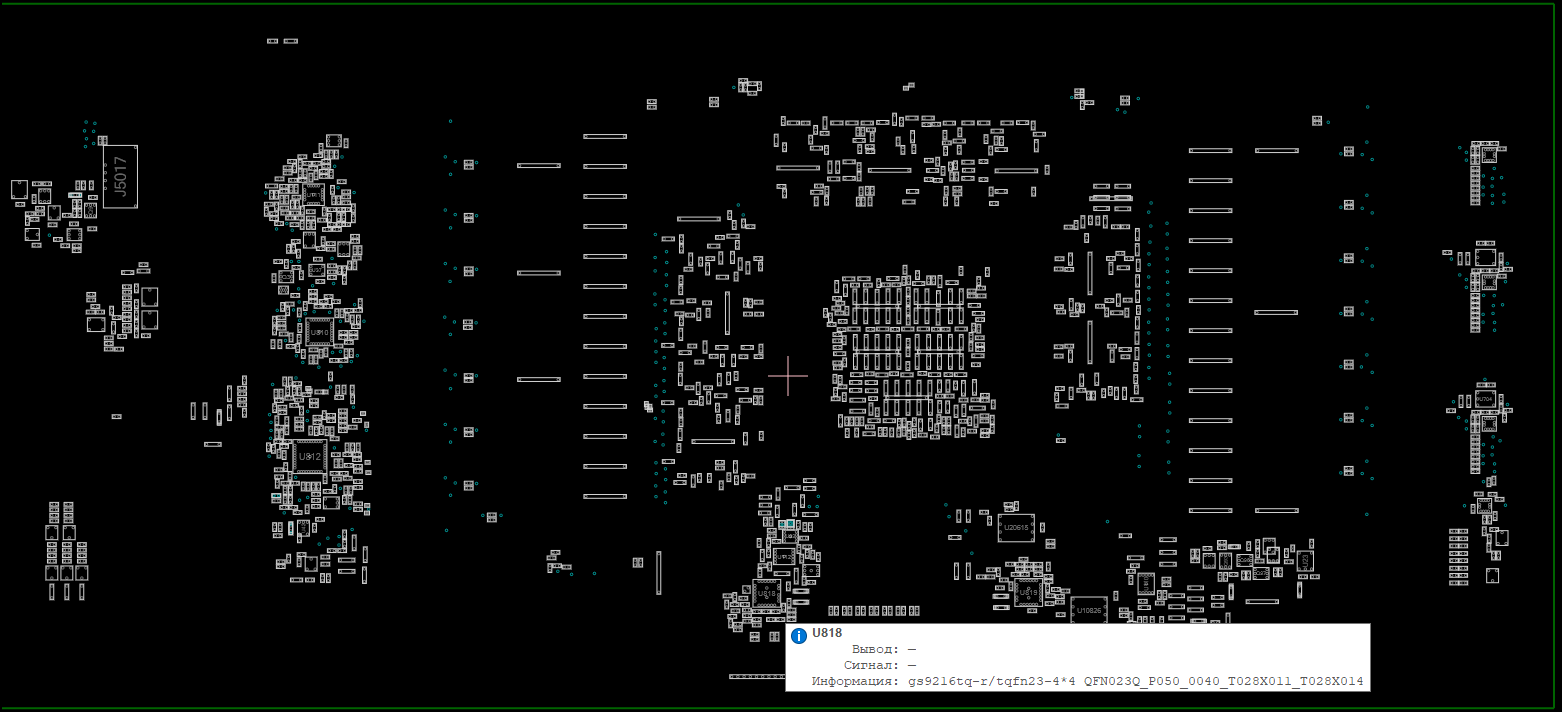Click the U812 chip on the board

[x=310, y=457]
